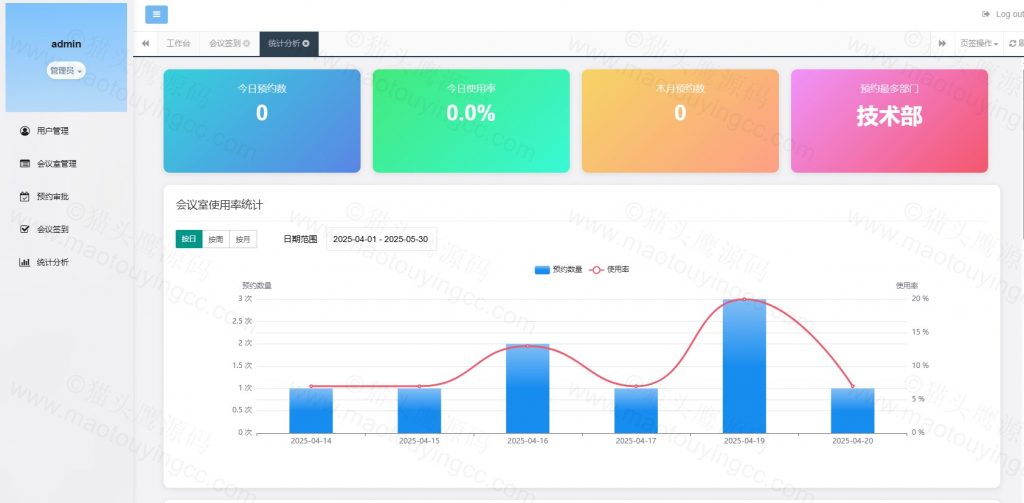Screen dimensions: 1024x503
Task: Select 按月 monthly view
Action: point(243,239)
